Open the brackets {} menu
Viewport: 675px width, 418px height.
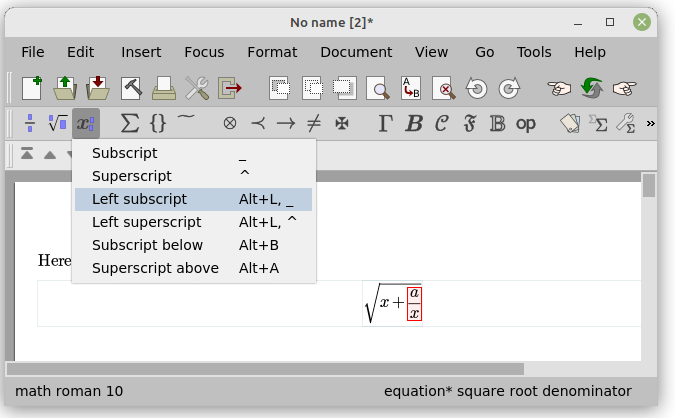[158, 124]
